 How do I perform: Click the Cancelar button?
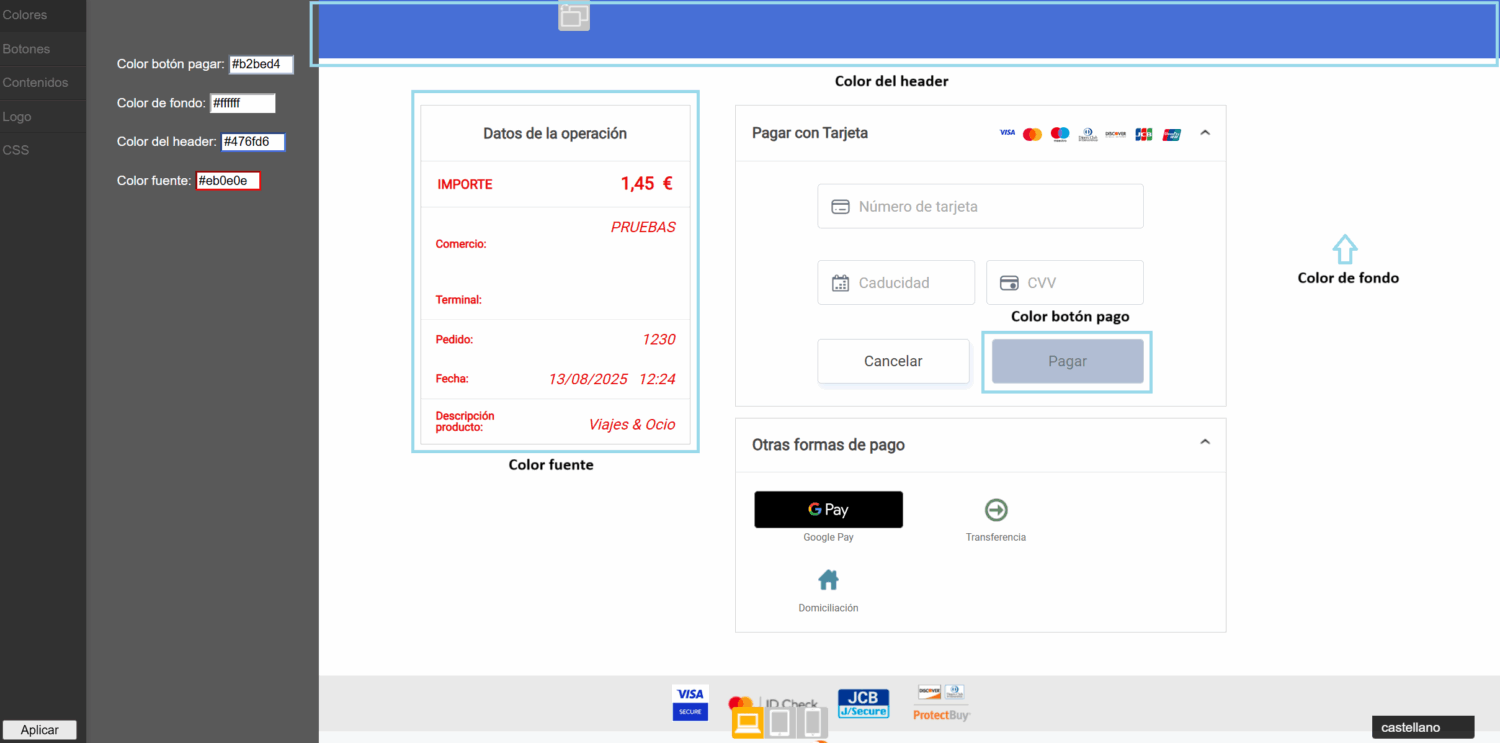tap(893, 361)
